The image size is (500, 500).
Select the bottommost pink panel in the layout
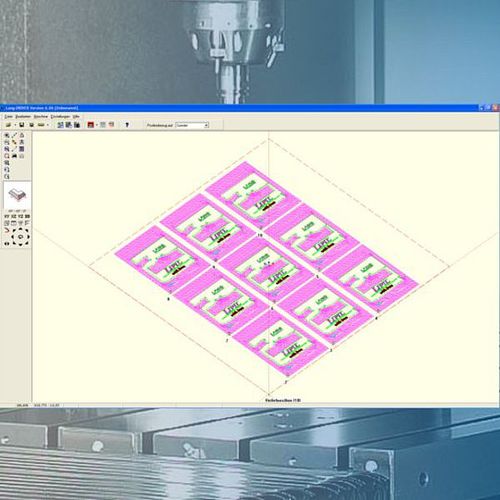(281, 343)
